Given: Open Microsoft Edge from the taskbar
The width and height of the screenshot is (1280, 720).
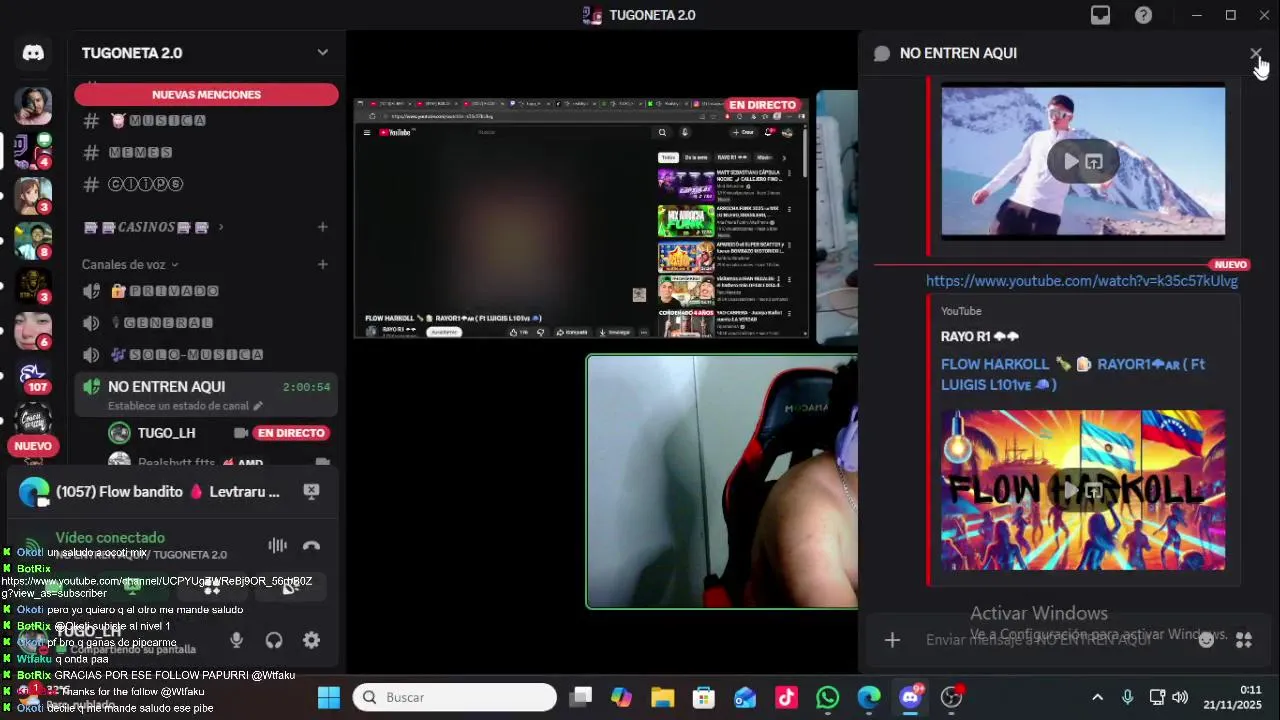Looking at the screenshot, I should click(868, 697).
